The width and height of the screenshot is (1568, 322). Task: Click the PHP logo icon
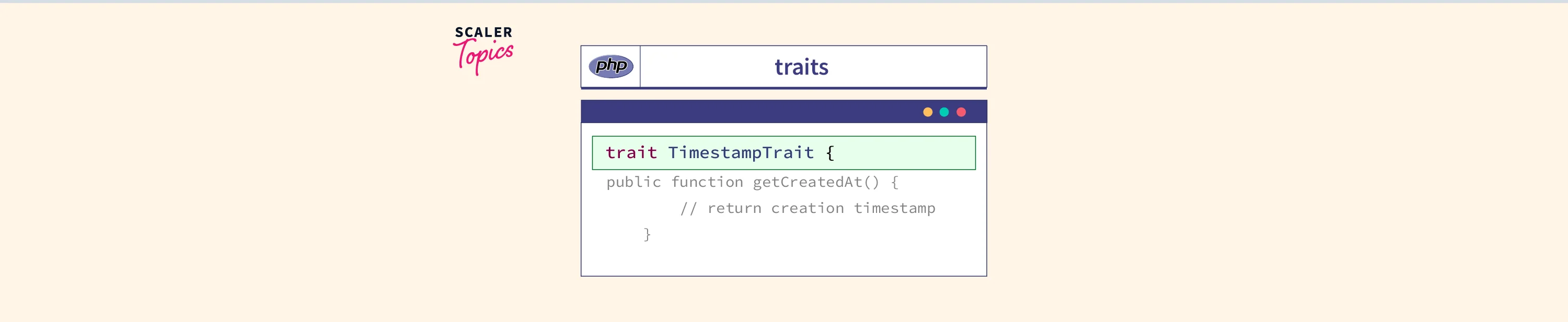(x=610, y=66)
